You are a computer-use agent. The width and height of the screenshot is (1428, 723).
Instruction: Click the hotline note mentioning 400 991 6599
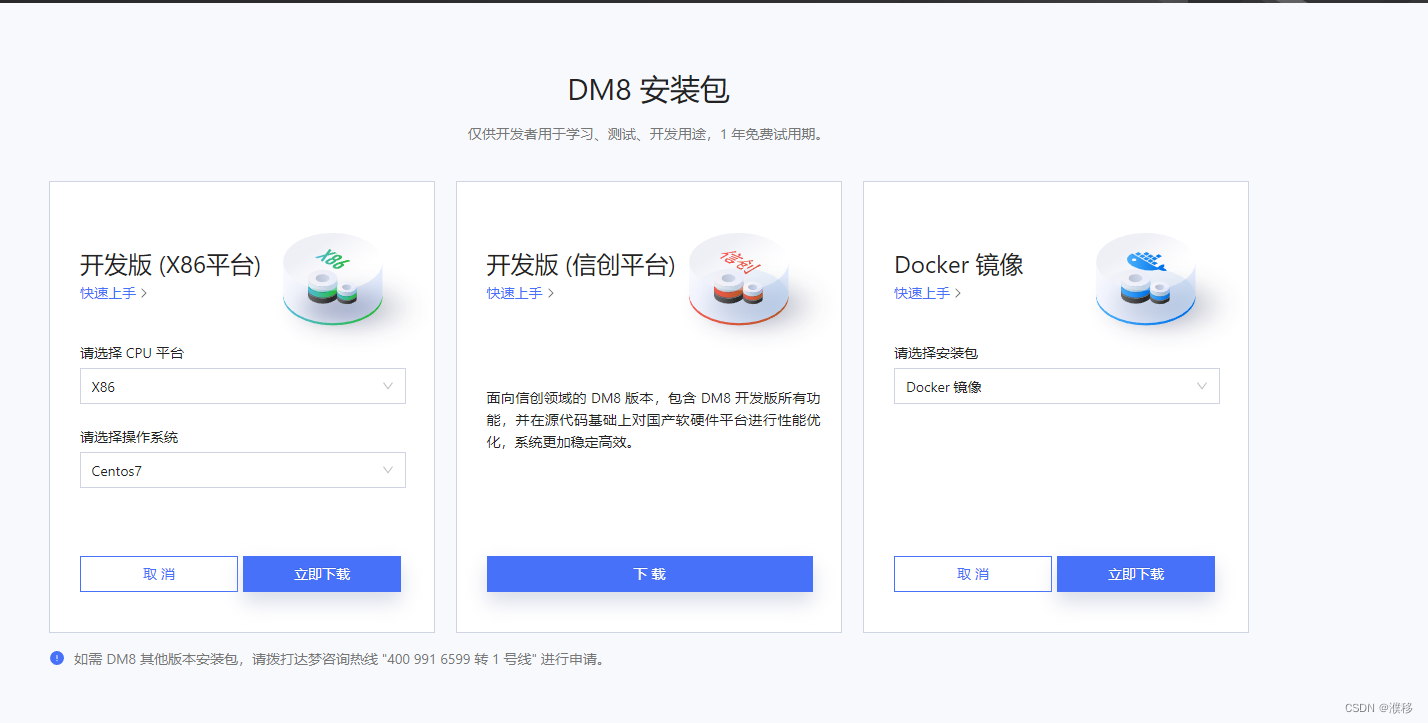tap(339, 659)
